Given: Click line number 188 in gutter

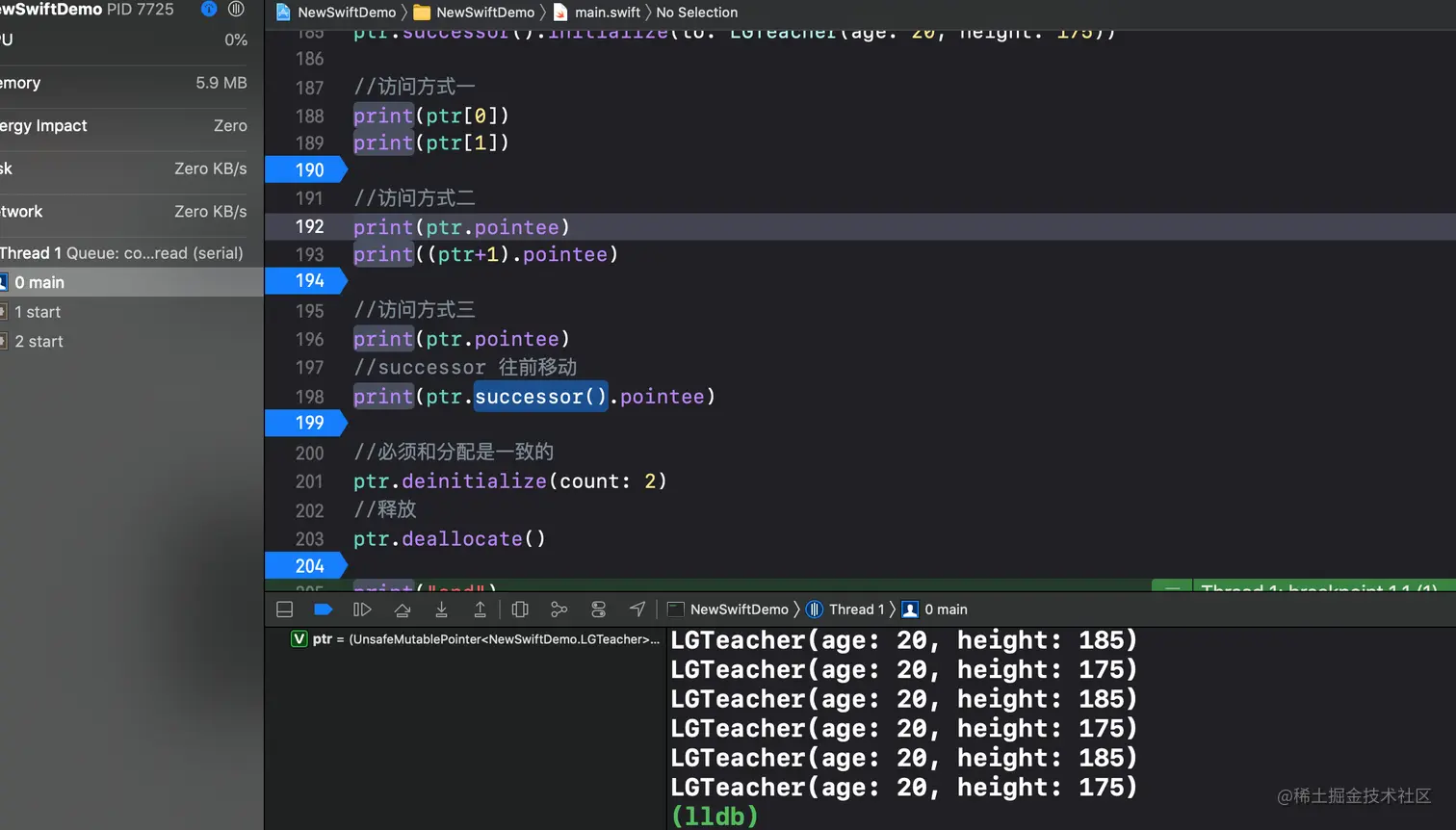Looking at the screenshot, I should click(x=309, y=117).
